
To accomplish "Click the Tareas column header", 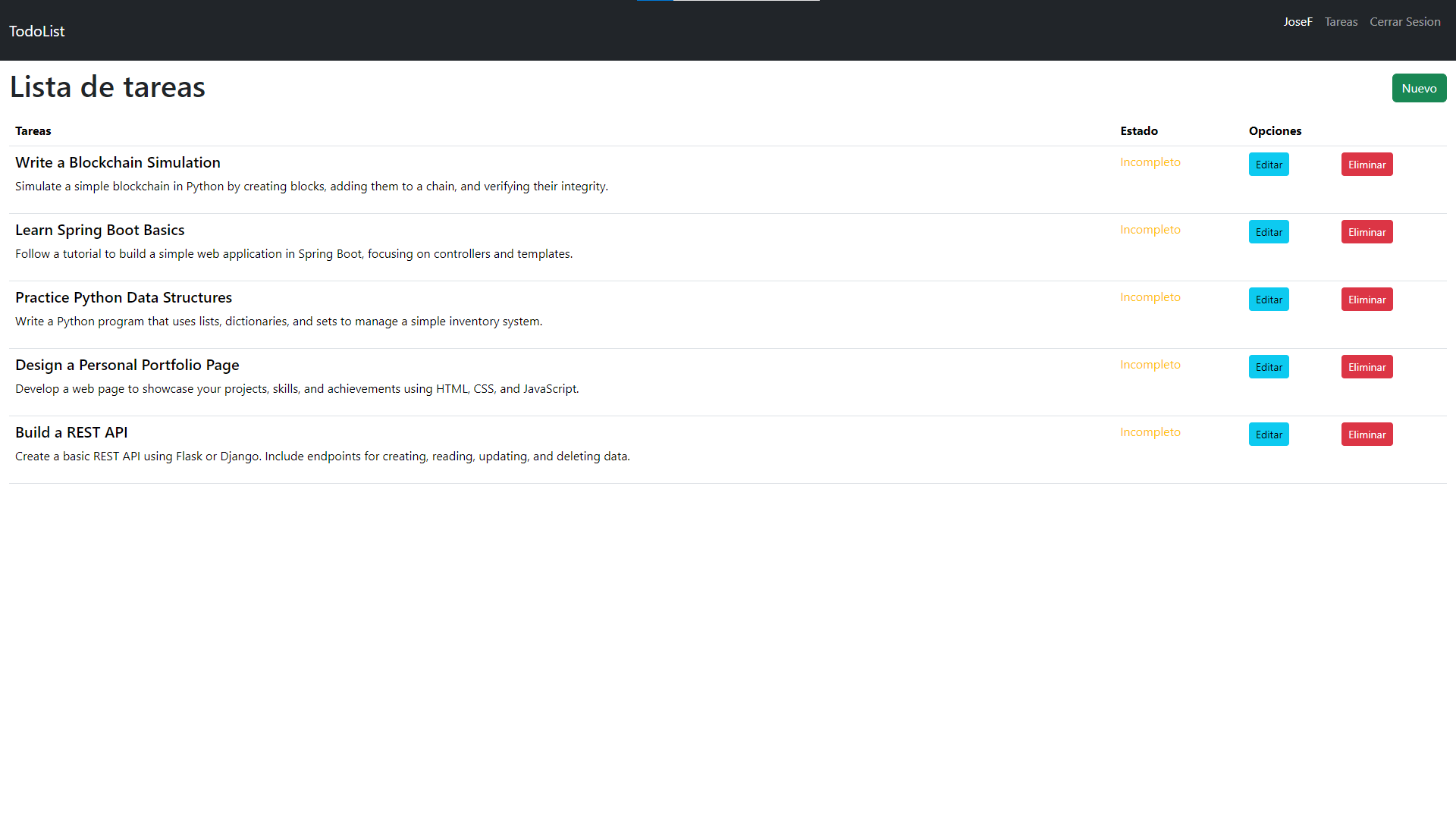I will point(33,130).
